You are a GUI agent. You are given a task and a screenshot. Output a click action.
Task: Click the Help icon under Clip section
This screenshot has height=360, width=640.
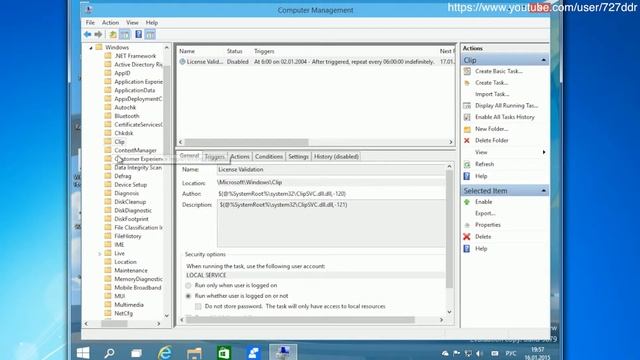tap(467, 176)
